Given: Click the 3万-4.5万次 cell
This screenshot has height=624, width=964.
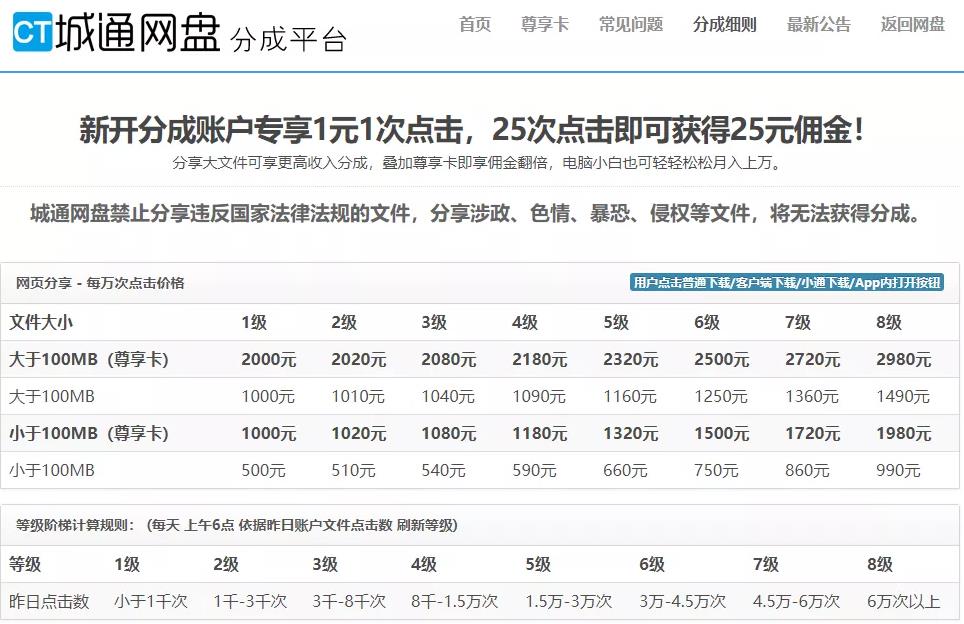Looking at the screenshot, I should click(682, 601).
